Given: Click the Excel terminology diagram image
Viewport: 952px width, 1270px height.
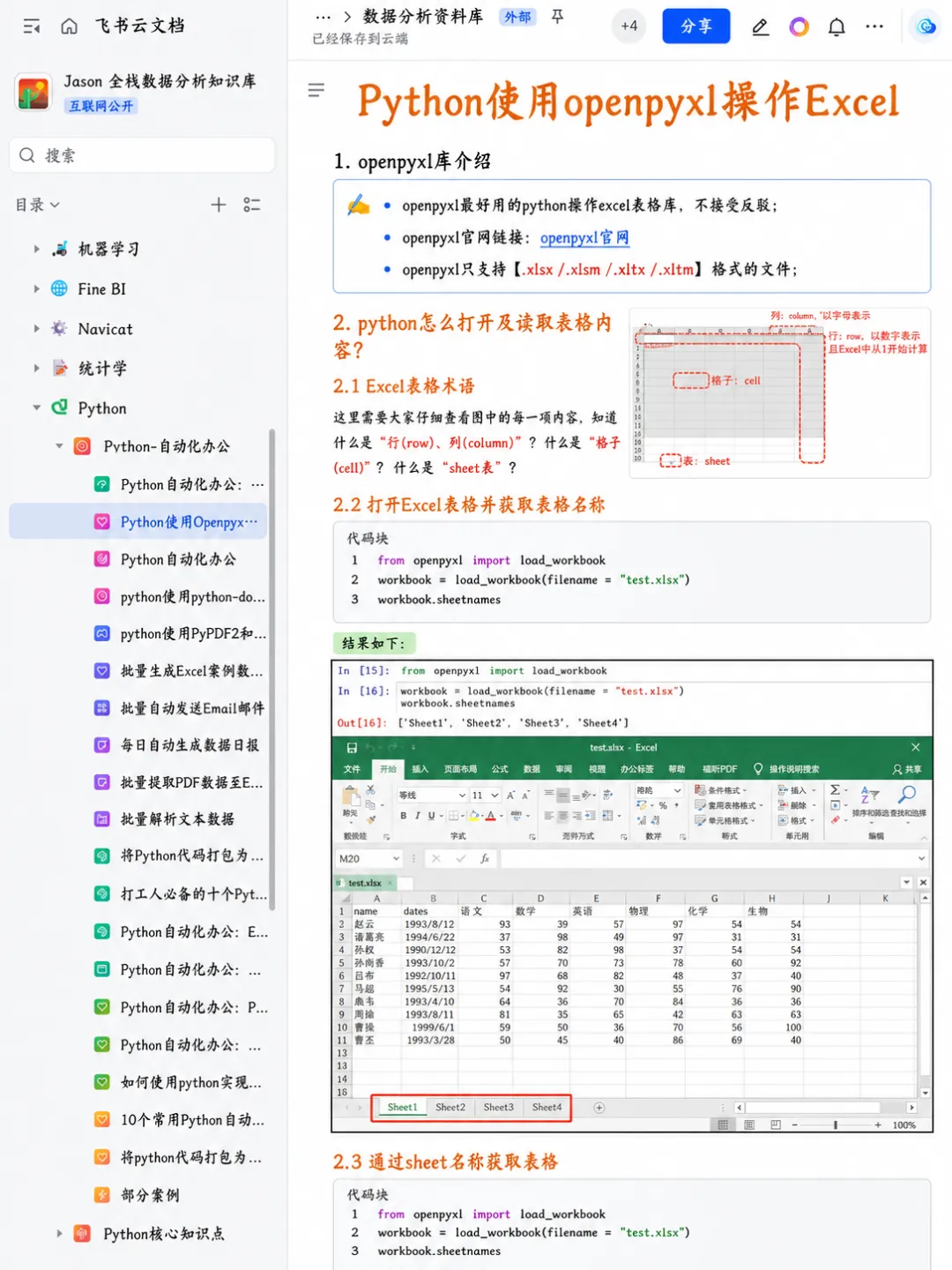Looking at the screenshot, I should (779, 392).
